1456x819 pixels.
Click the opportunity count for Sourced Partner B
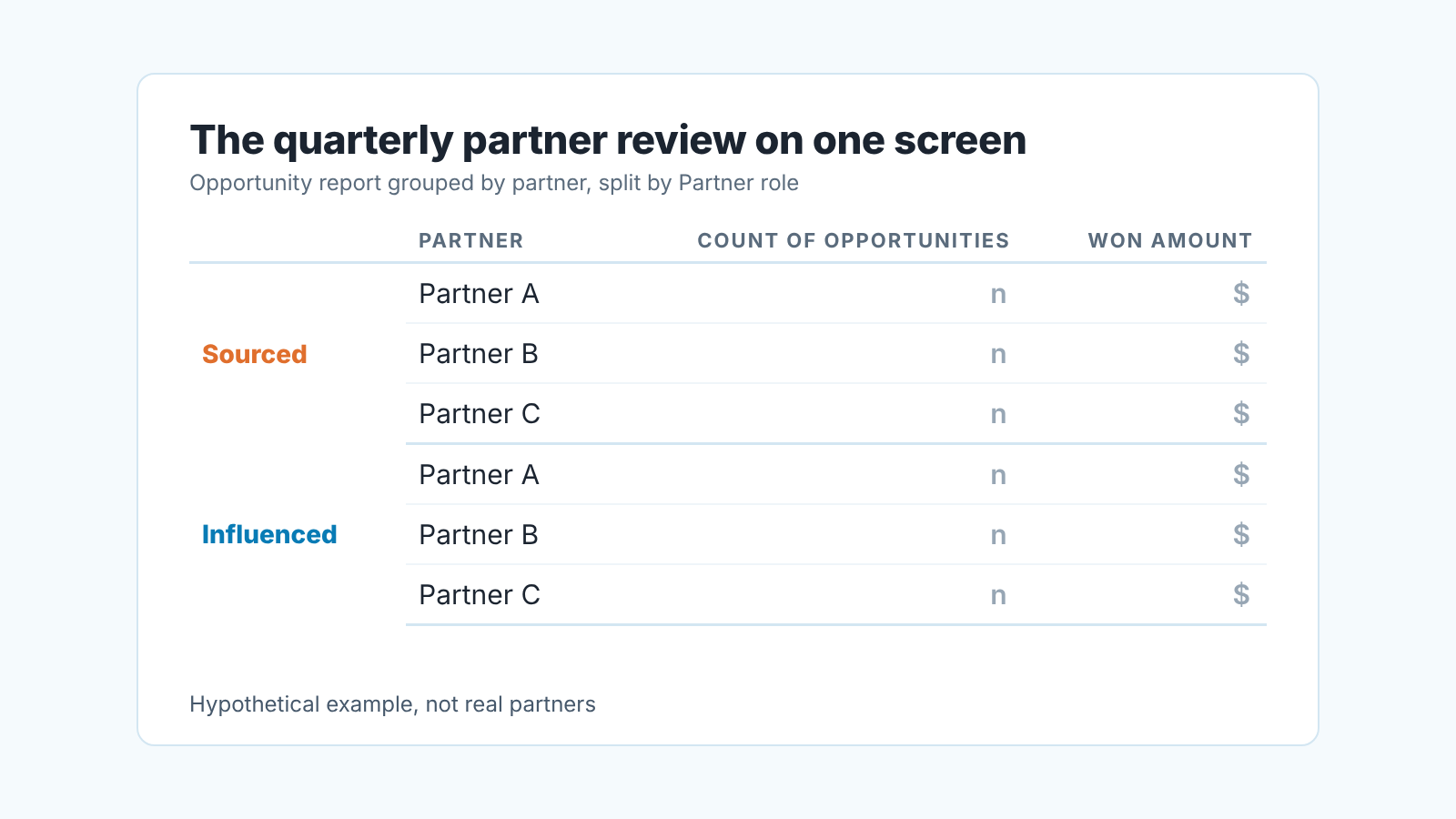[x=998, y=355]
